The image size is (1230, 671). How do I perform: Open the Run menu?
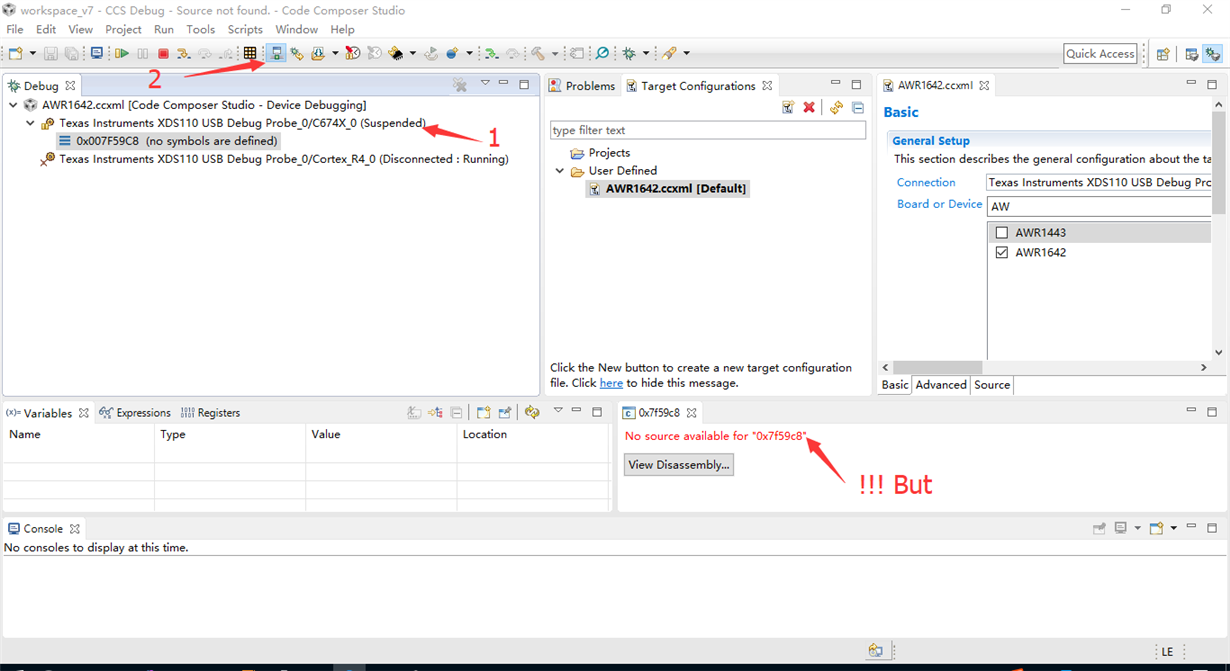(164, 29)
